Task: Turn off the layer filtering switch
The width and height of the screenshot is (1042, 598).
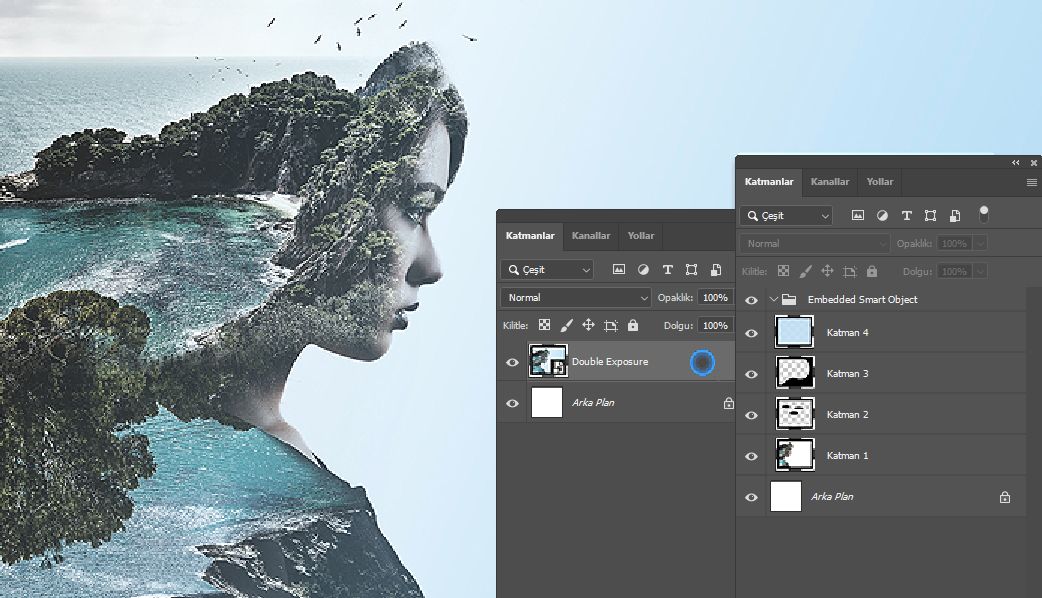Action: click(x=983, y=213)
